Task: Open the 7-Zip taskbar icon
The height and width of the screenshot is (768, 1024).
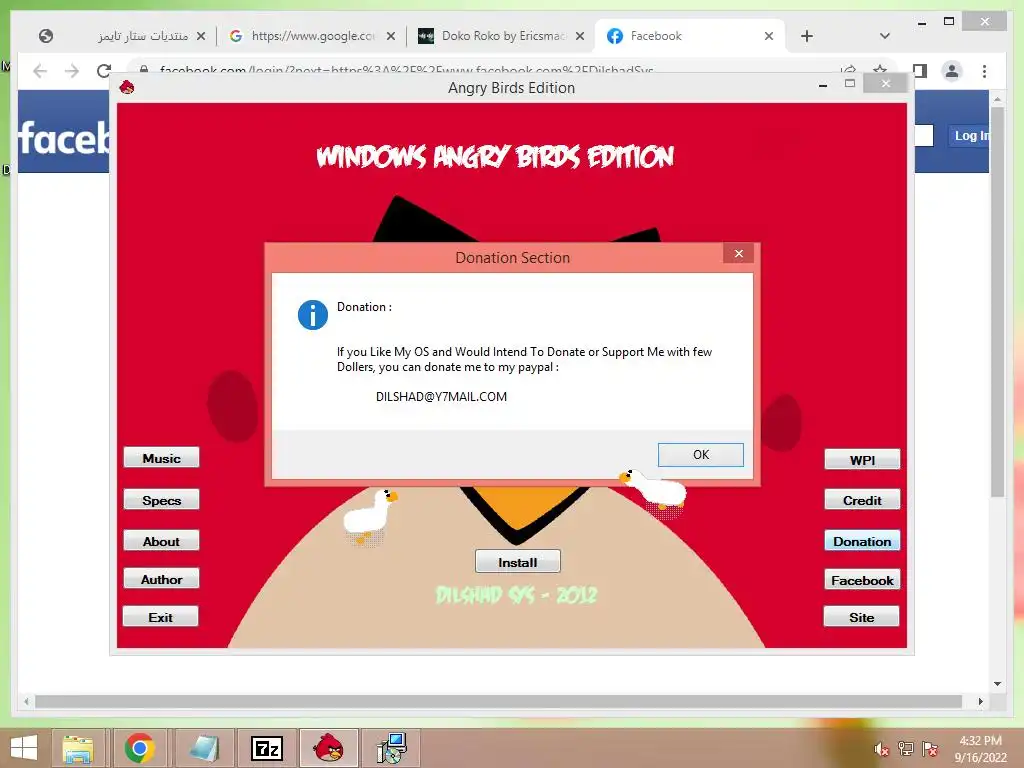Action: pyautogui.click(x=266, y=748)
